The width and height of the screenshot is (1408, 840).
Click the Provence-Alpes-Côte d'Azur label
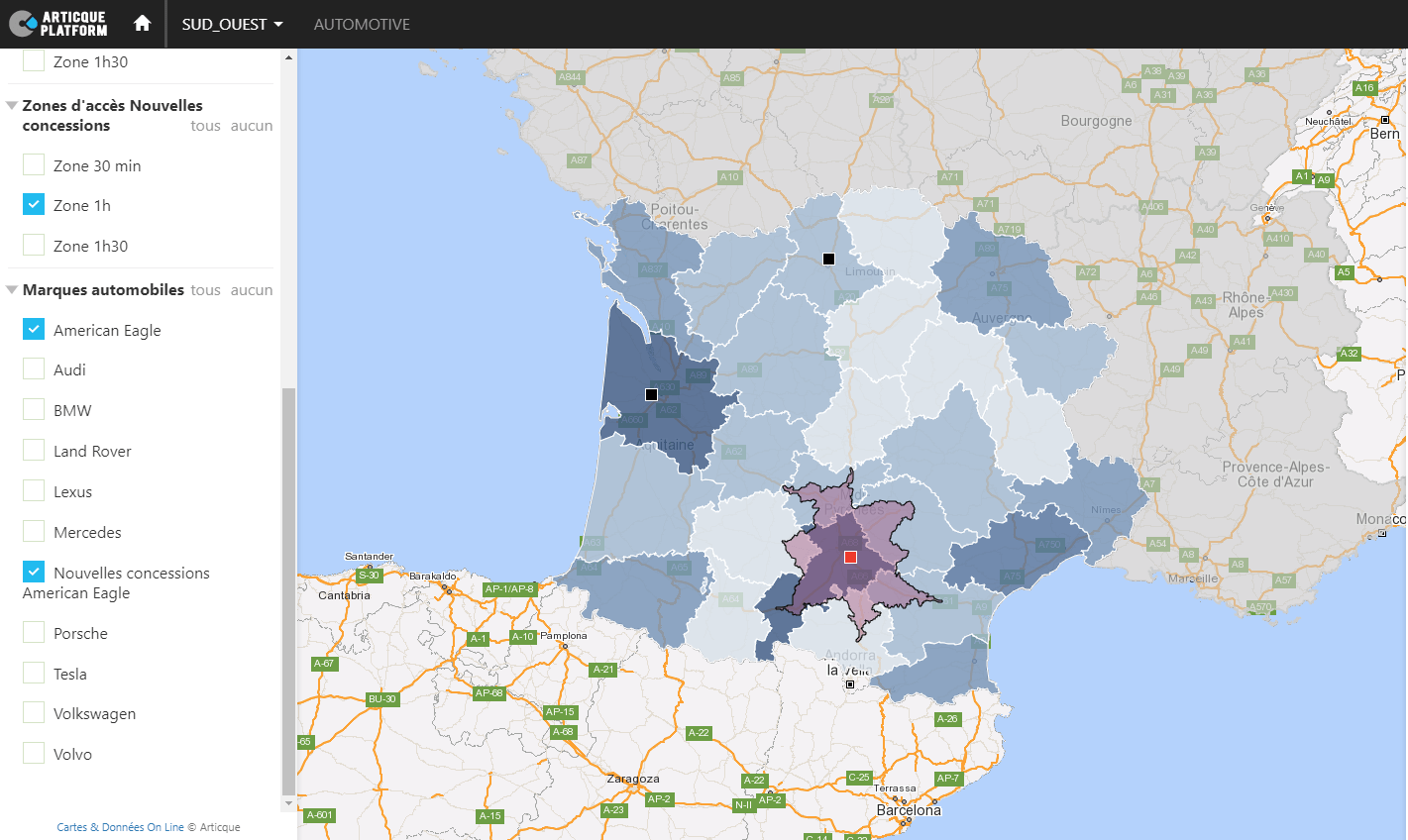(x=1276, y=474)
